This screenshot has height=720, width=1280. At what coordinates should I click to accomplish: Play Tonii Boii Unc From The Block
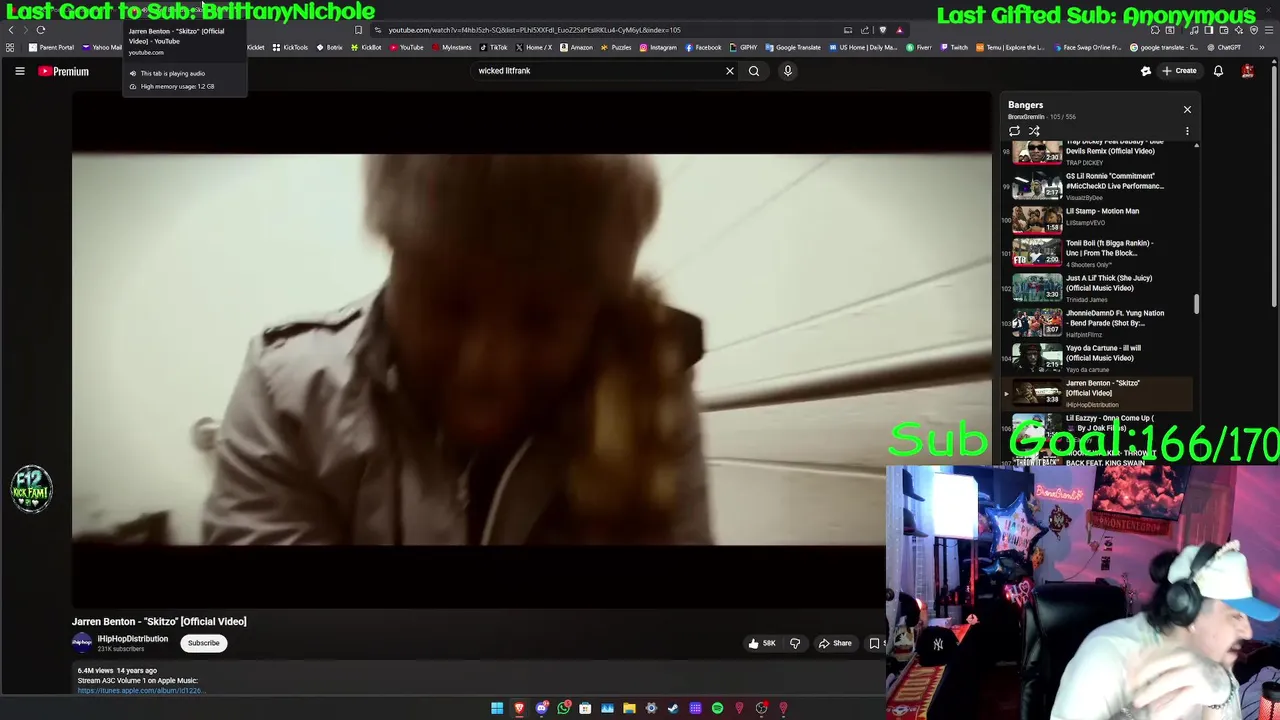(x=1097, y=252)
